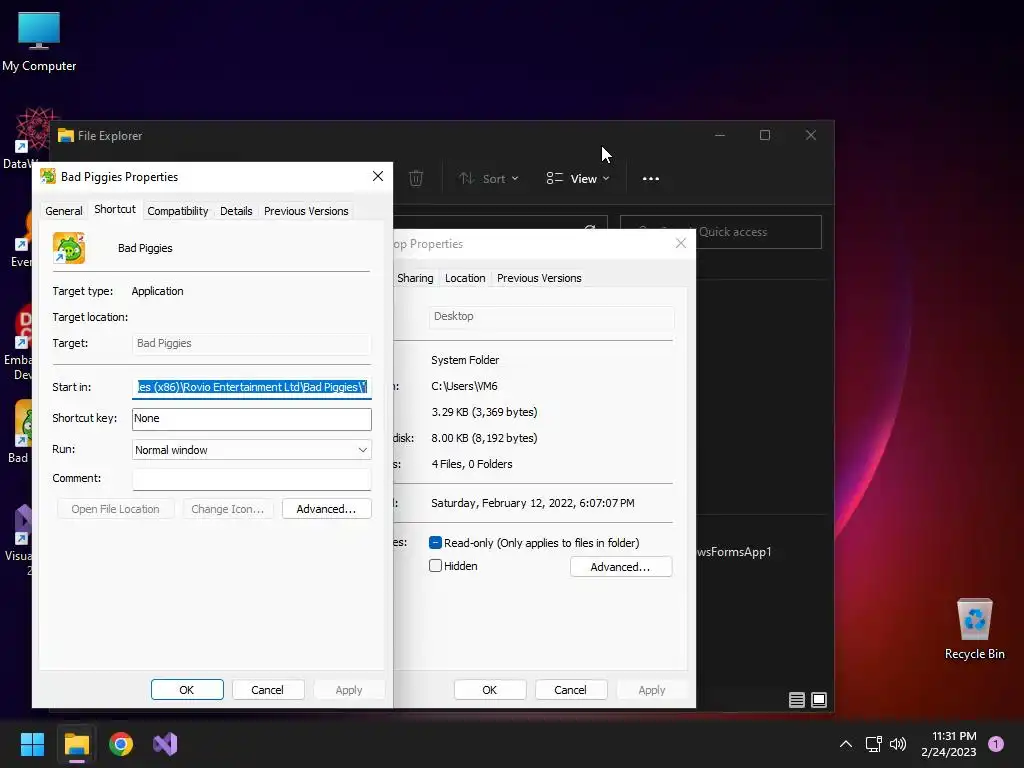
Task: Click the Desktop folder name field
Action: pyautogui.click(x=551, y=316)
